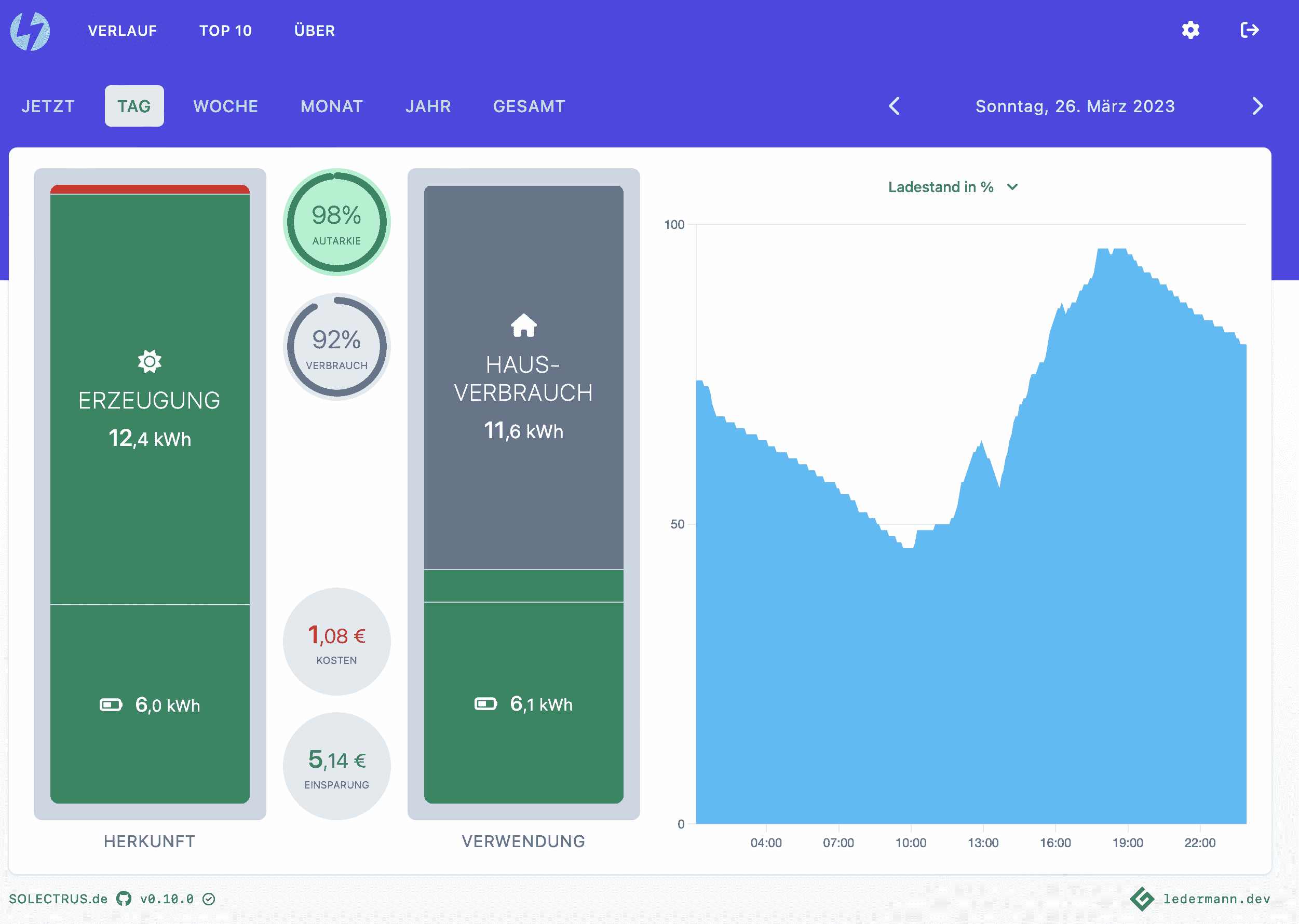1299x924 pixels.
Task: Click the battery icon beside 6,0 kWh
Action: (111, 705)
